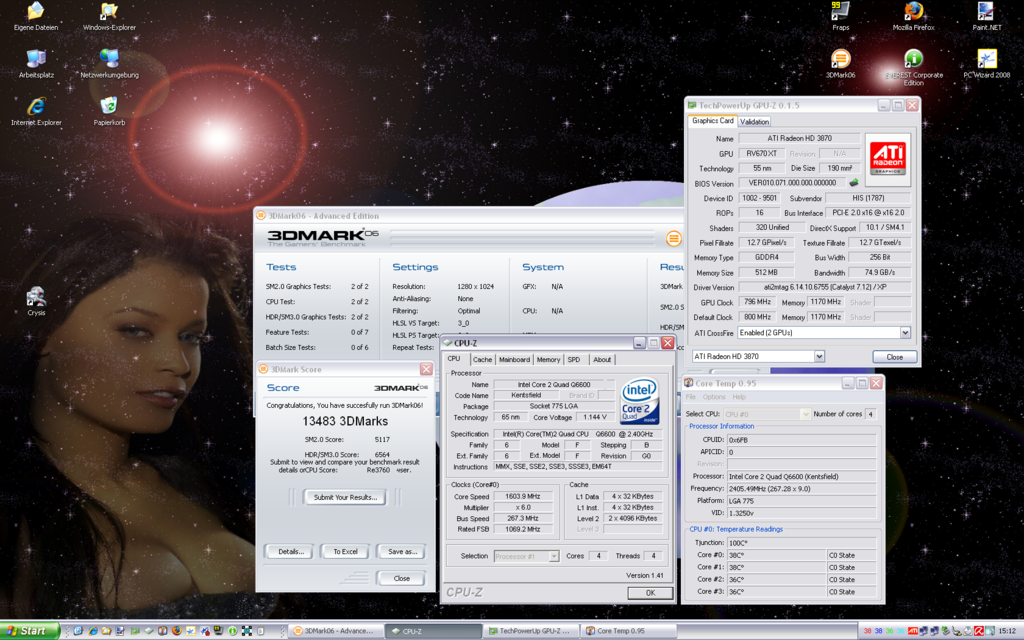Screen dimensions: 1024x640
Task: Click the Close button in GPU-Z
Action: (895, 357)
